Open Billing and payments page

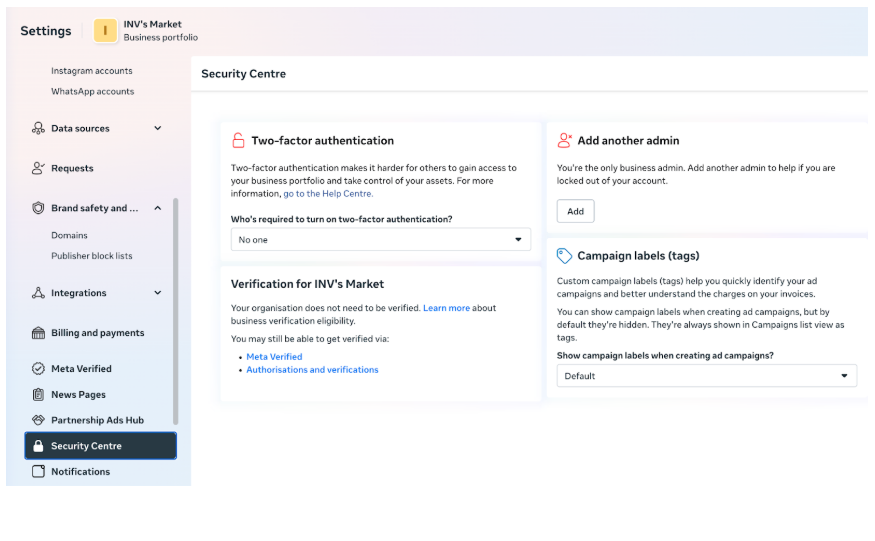pyautogui.click(x=98, y=333)
